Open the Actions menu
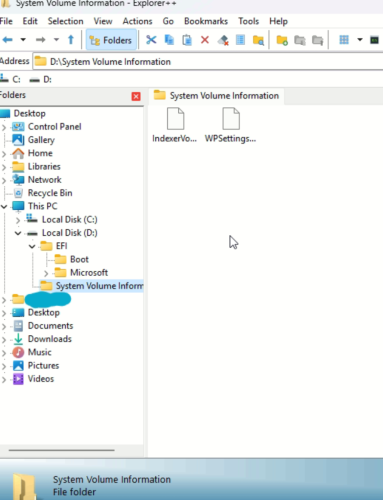The height and width of the screenshot is (500, 383). coord(137,21)
